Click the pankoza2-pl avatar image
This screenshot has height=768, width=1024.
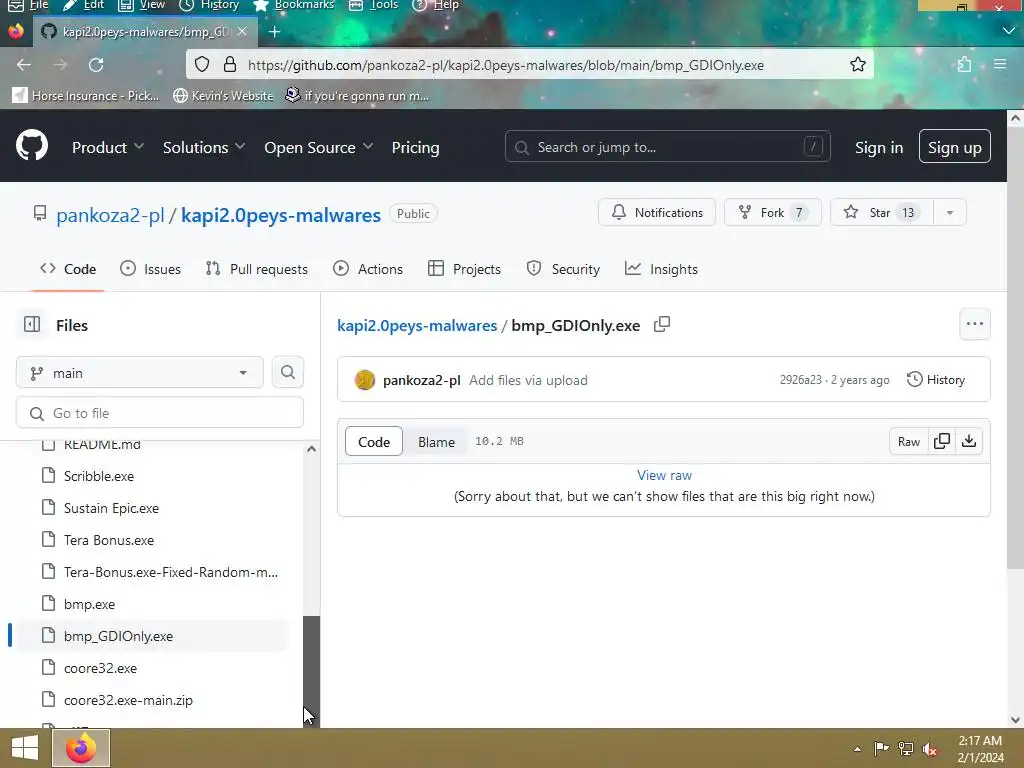(x=364, y=379)
